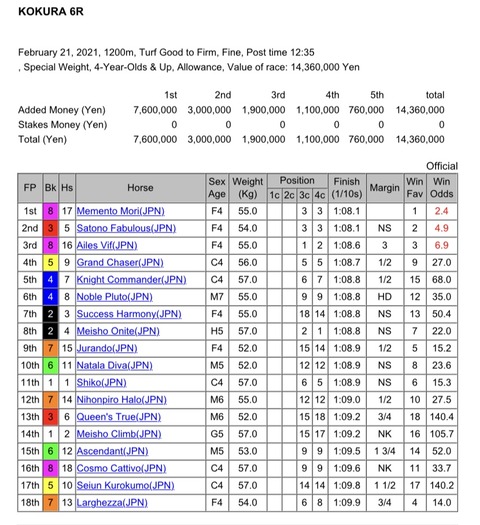Click the win odds 105.7 value
The image size is (480, 525).
click(442, 434)
